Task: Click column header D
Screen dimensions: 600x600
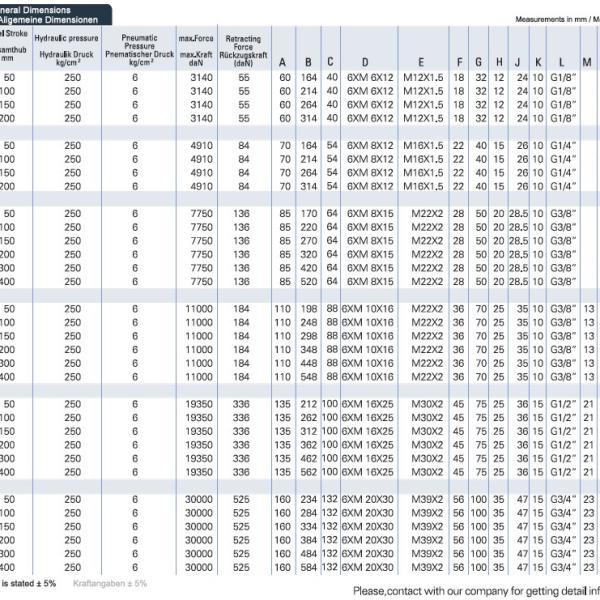Action: pyautogui.click(x=365, y=62)
